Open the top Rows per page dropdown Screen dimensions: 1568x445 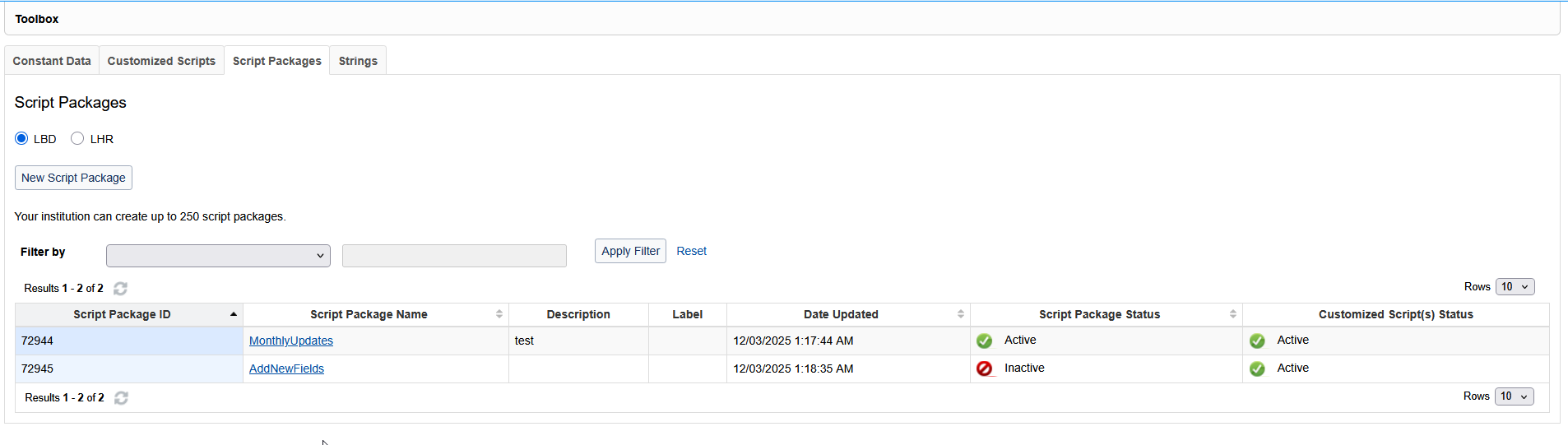[x=1515, y=287]
